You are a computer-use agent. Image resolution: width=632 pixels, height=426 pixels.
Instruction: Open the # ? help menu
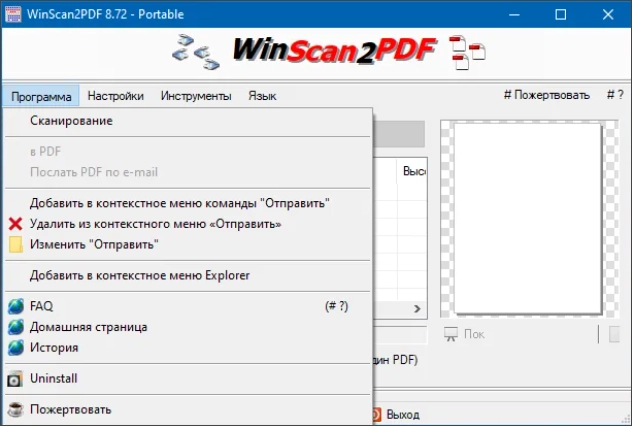click(615, 95)
